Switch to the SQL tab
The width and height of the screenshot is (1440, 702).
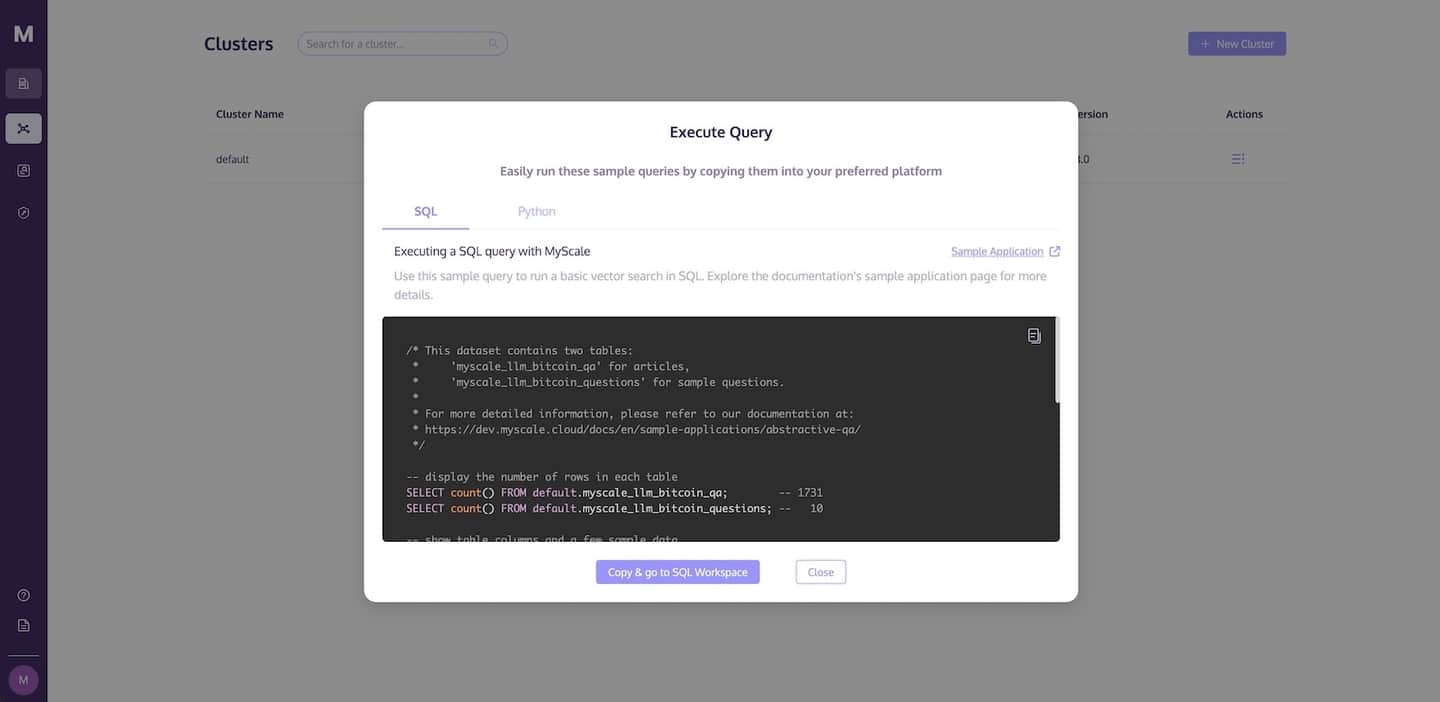coord(426,212)
